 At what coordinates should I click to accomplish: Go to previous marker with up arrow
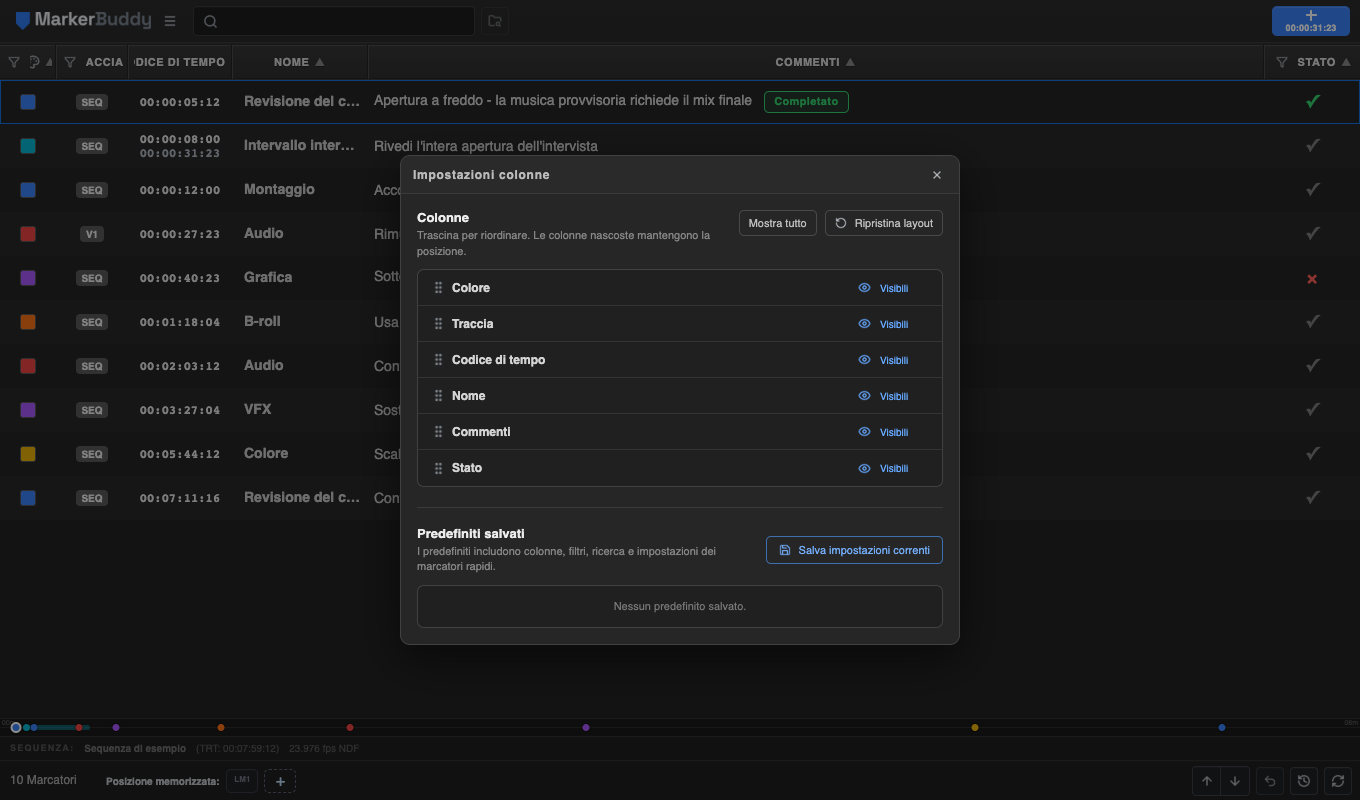click(1207, 781)
